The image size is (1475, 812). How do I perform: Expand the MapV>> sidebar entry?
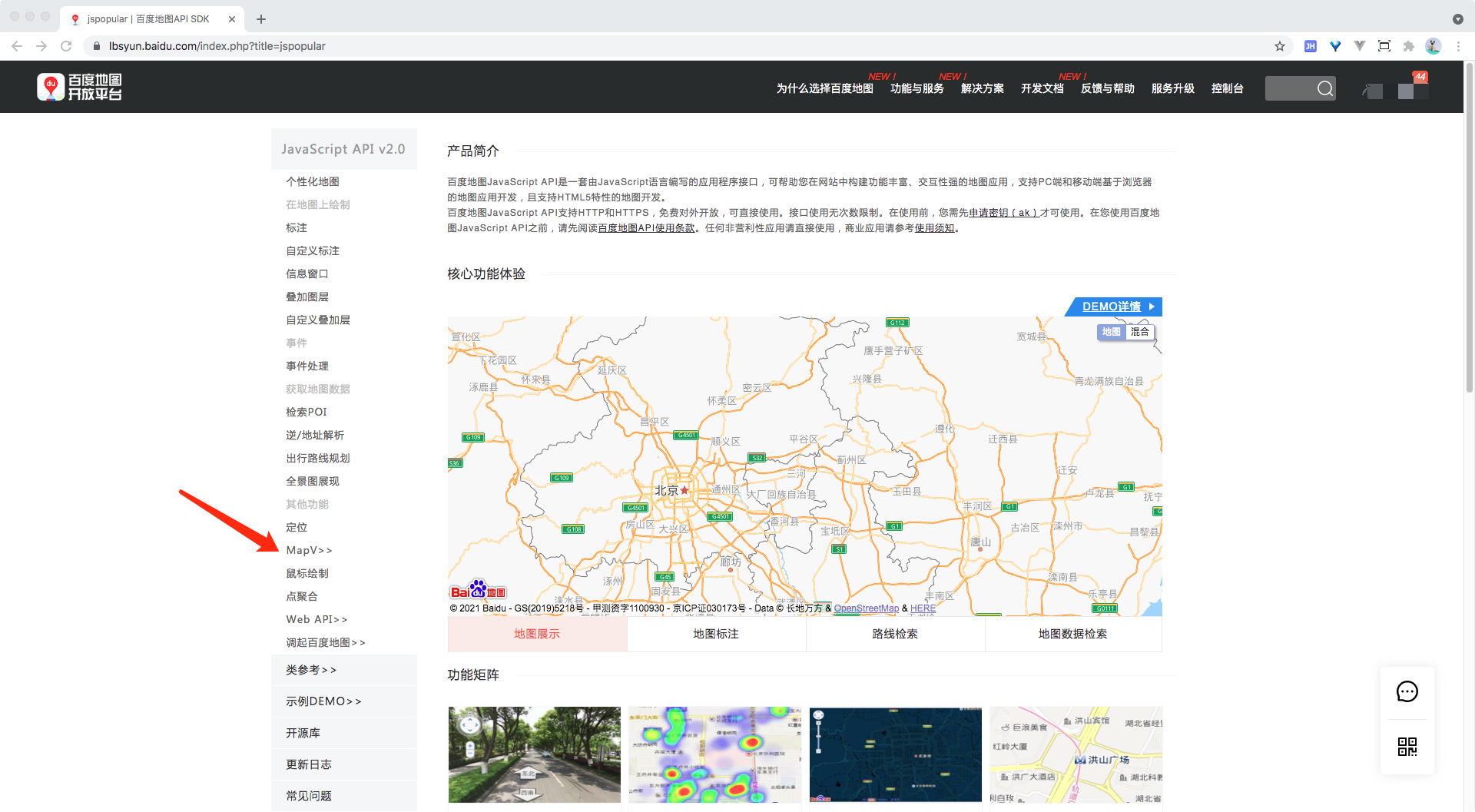point(309,550)
